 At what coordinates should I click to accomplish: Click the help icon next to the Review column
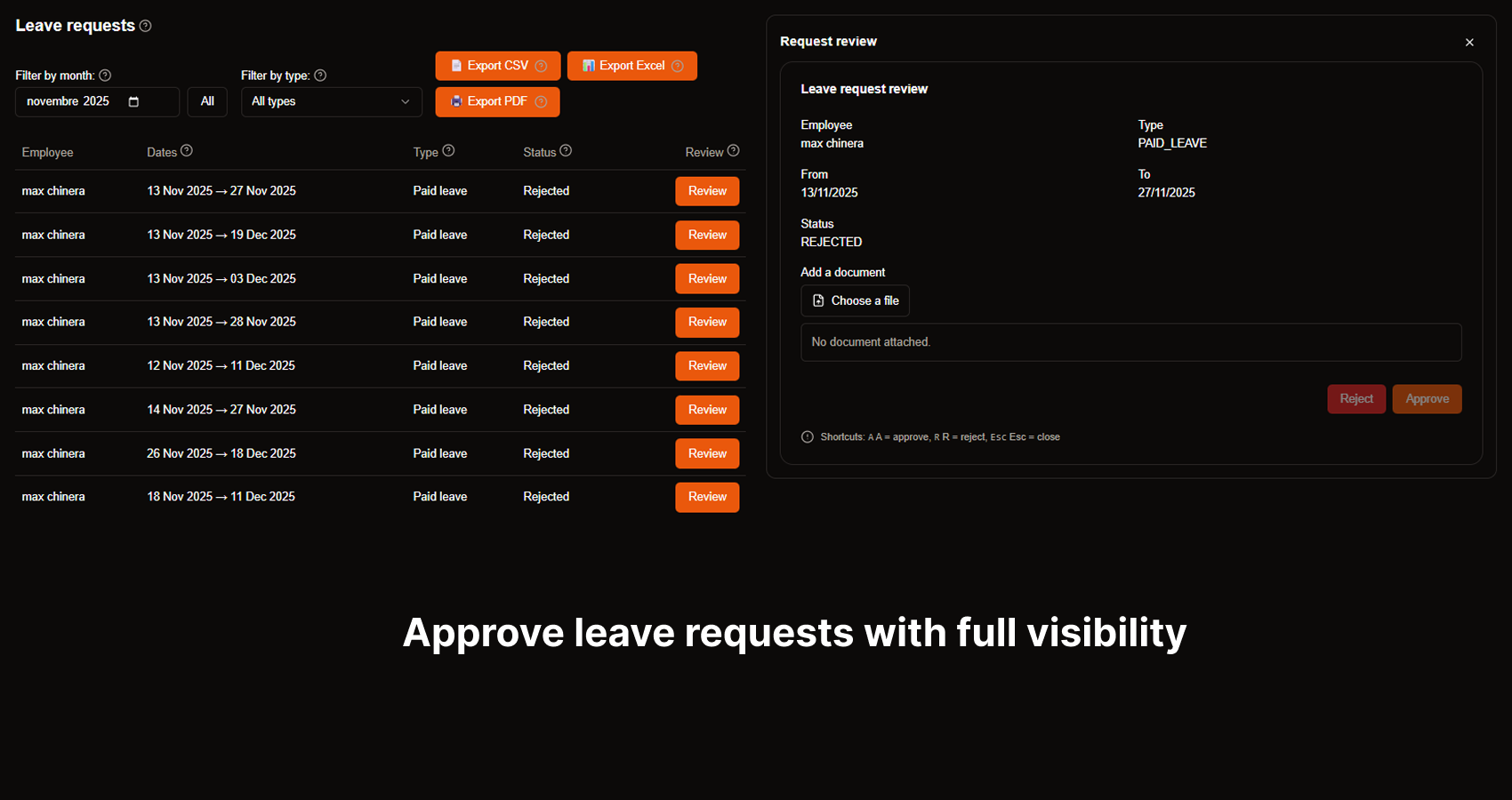tap(734, 150)
